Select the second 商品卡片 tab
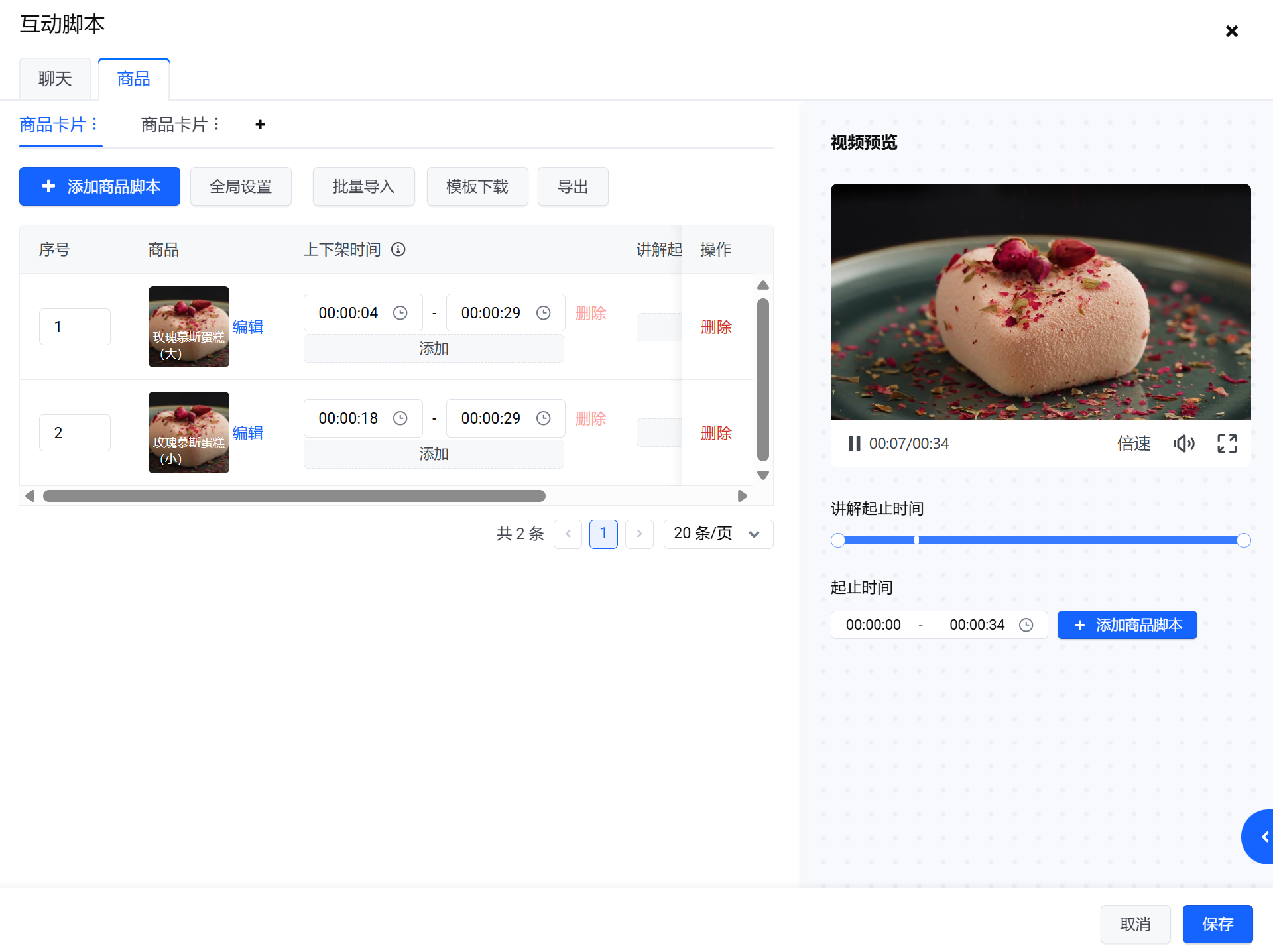Screen dimensions: 1273x952 click(x=174, y=125)
